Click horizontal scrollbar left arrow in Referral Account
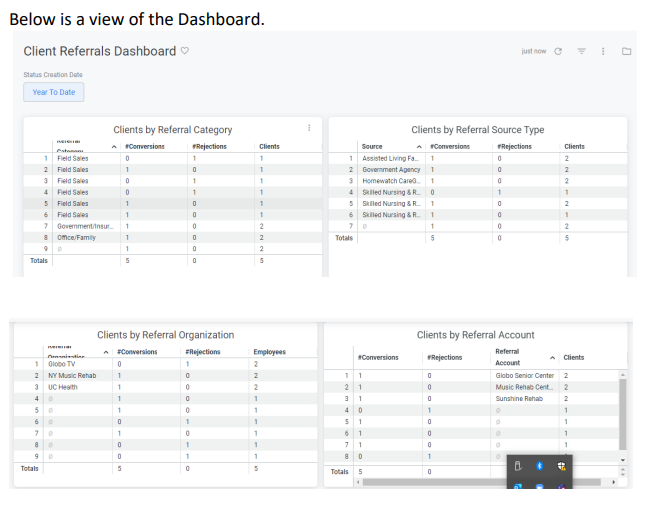Image resolution: width=645 pixels, height=513 pixels. coord(360,481)
